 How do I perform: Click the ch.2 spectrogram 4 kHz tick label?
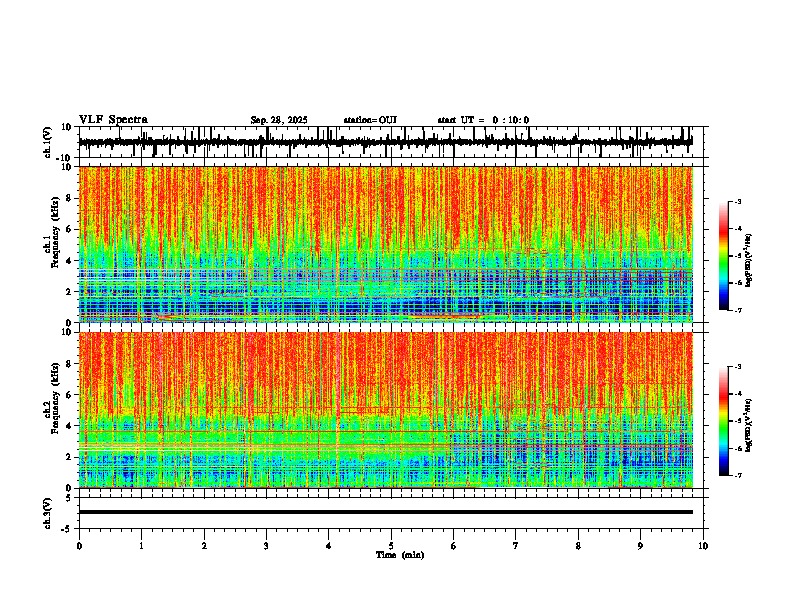(x=70, y=426)
